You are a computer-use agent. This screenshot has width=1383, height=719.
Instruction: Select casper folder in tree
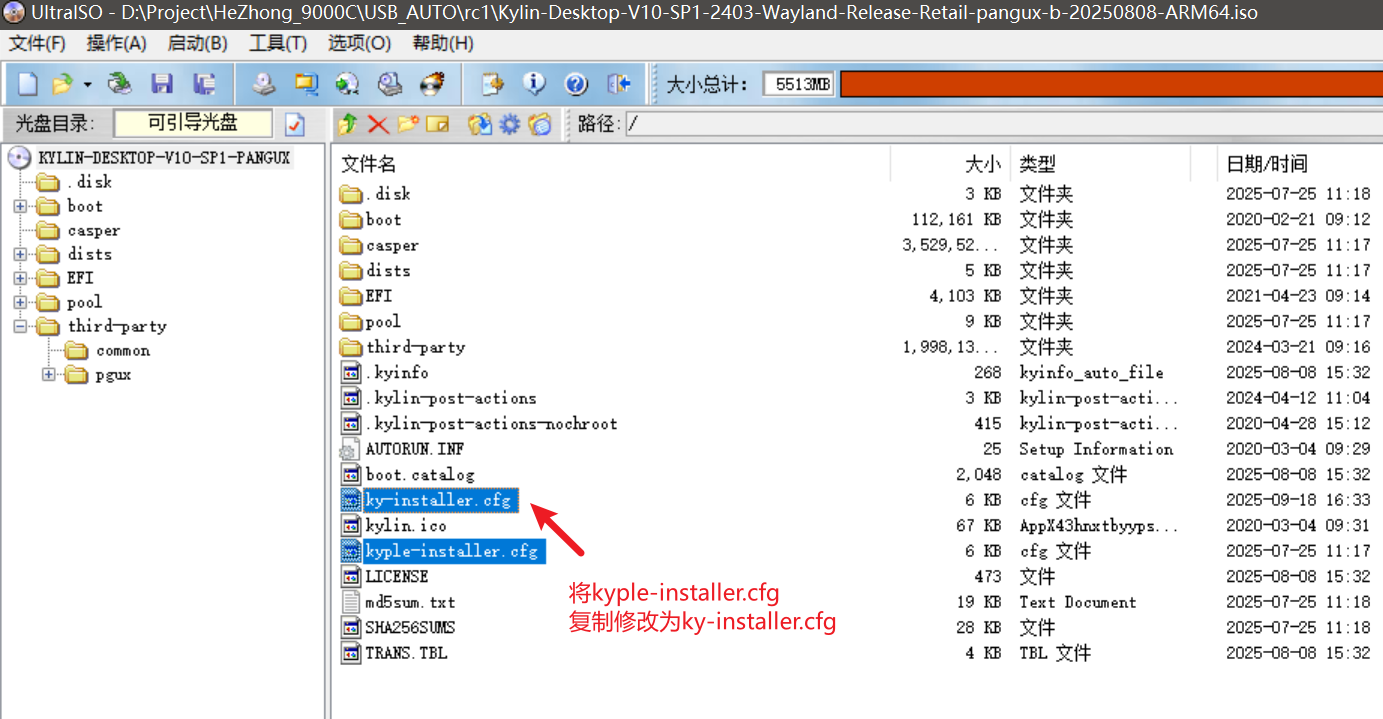[x=93, y=230]
